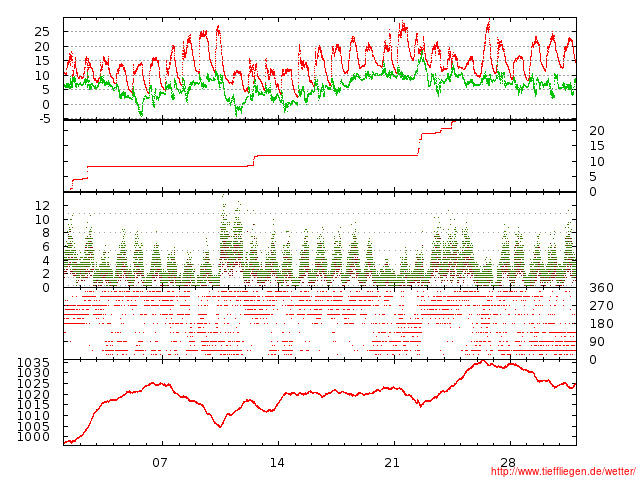Viewport: 640px width, 480px height.
Task: Click the '-5' temperature axis label
Action: 42,119
